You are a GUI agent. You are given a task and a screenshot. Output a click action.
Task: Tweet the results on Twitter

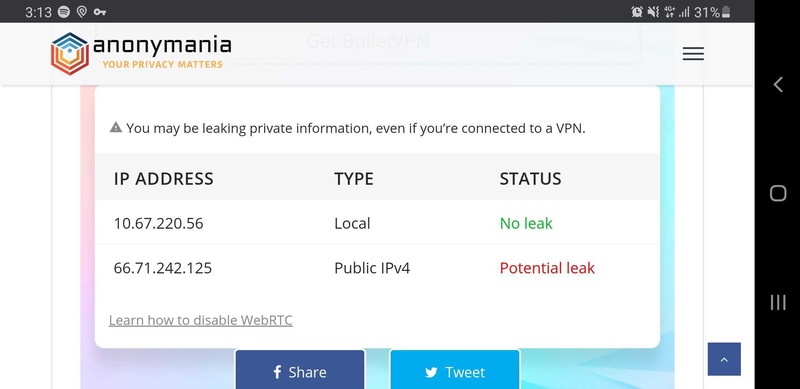(455, 370)
